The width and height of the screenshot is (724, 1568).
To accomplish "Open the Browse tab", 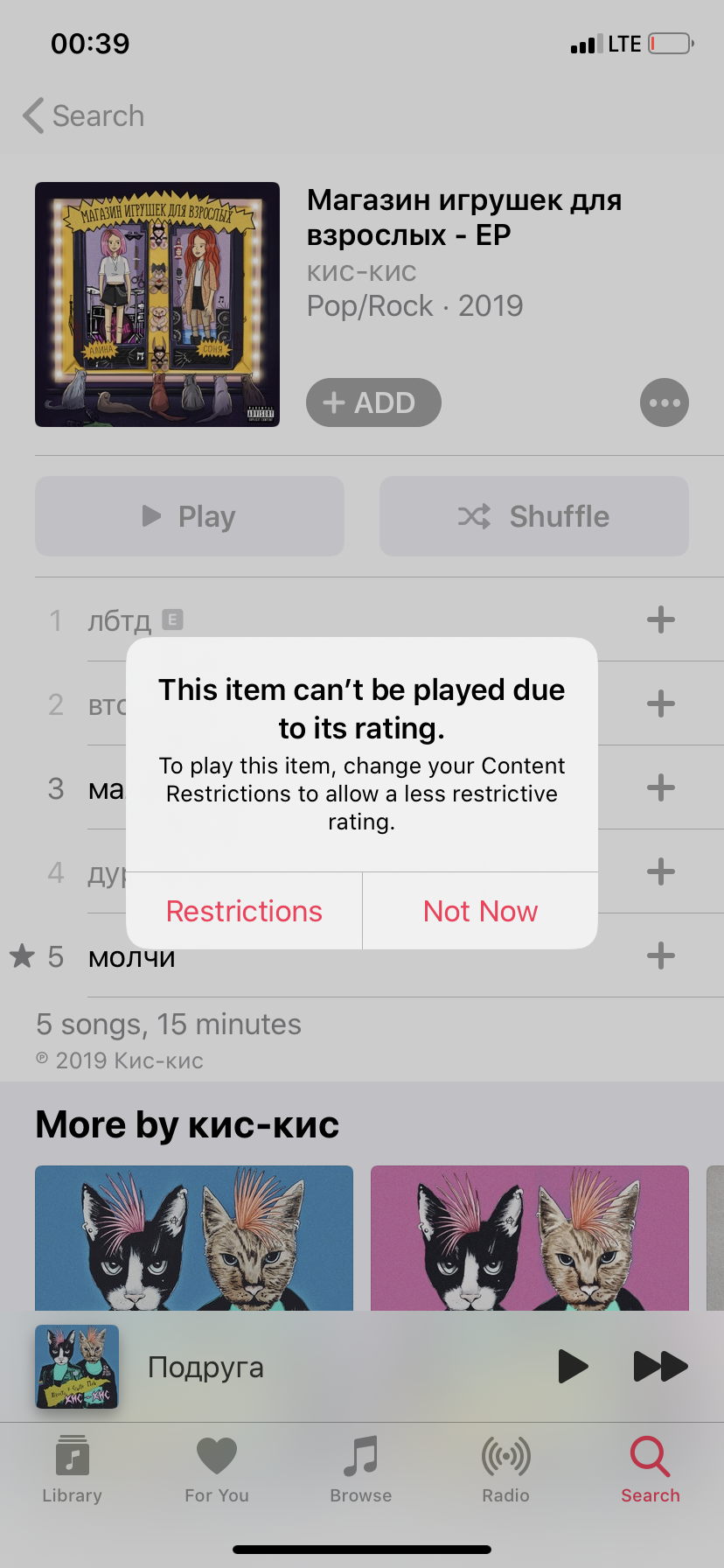I will [361, 1469].
